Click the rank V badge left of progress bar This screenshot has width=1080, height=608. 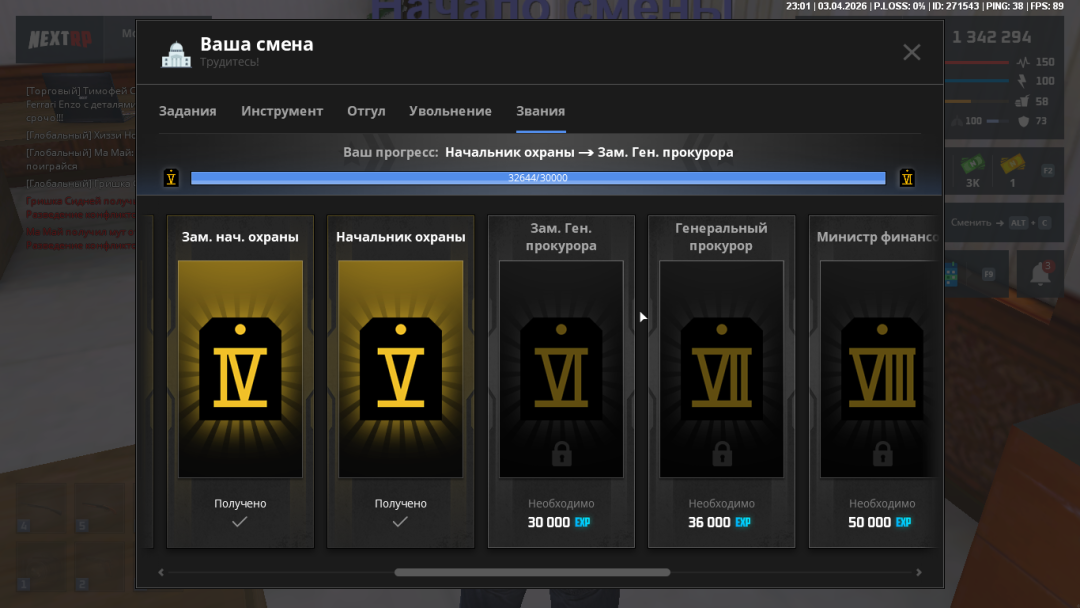[171, 178]
